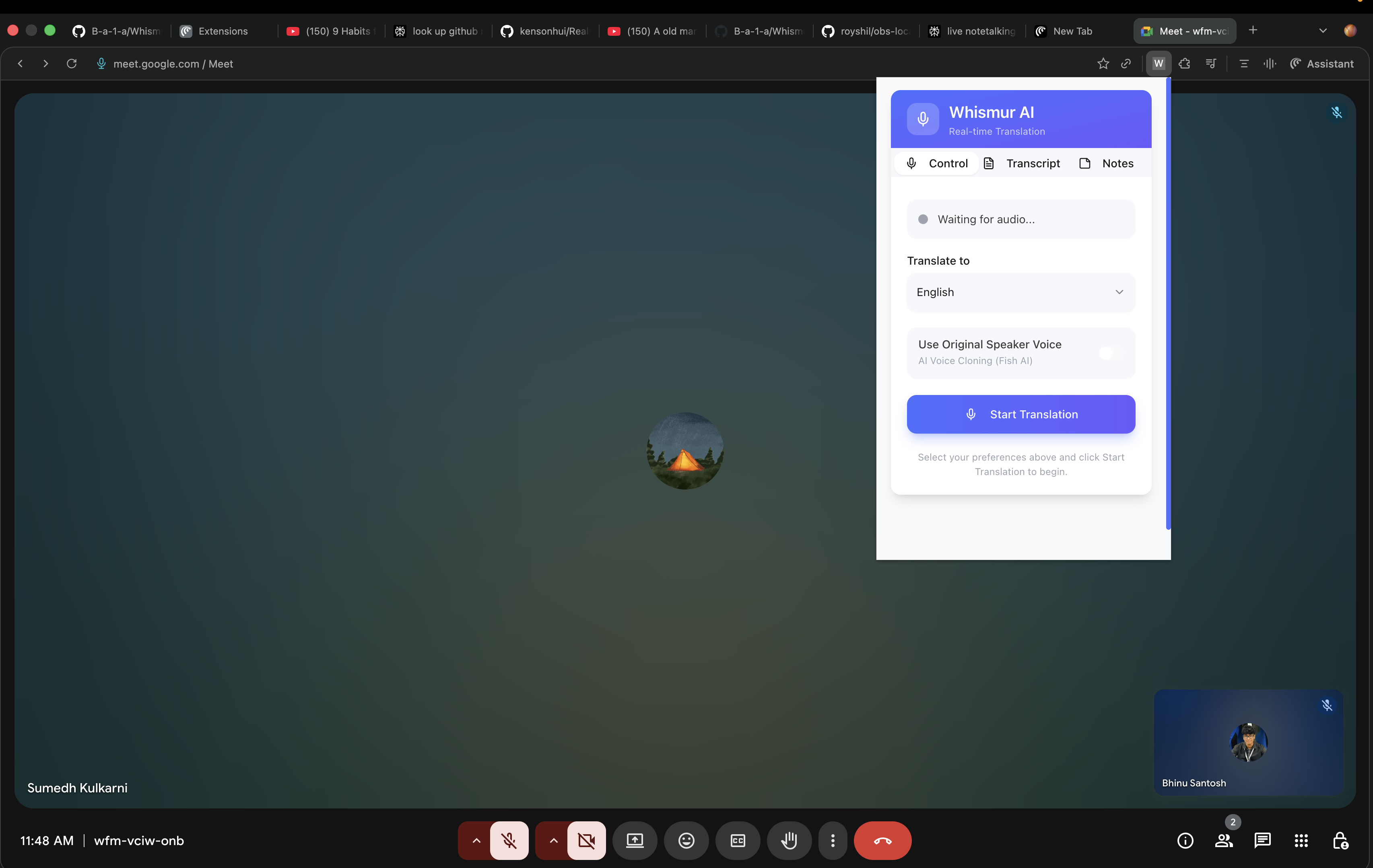
Task: Open the activities grid icon
Action: [x=1301, y=840]
